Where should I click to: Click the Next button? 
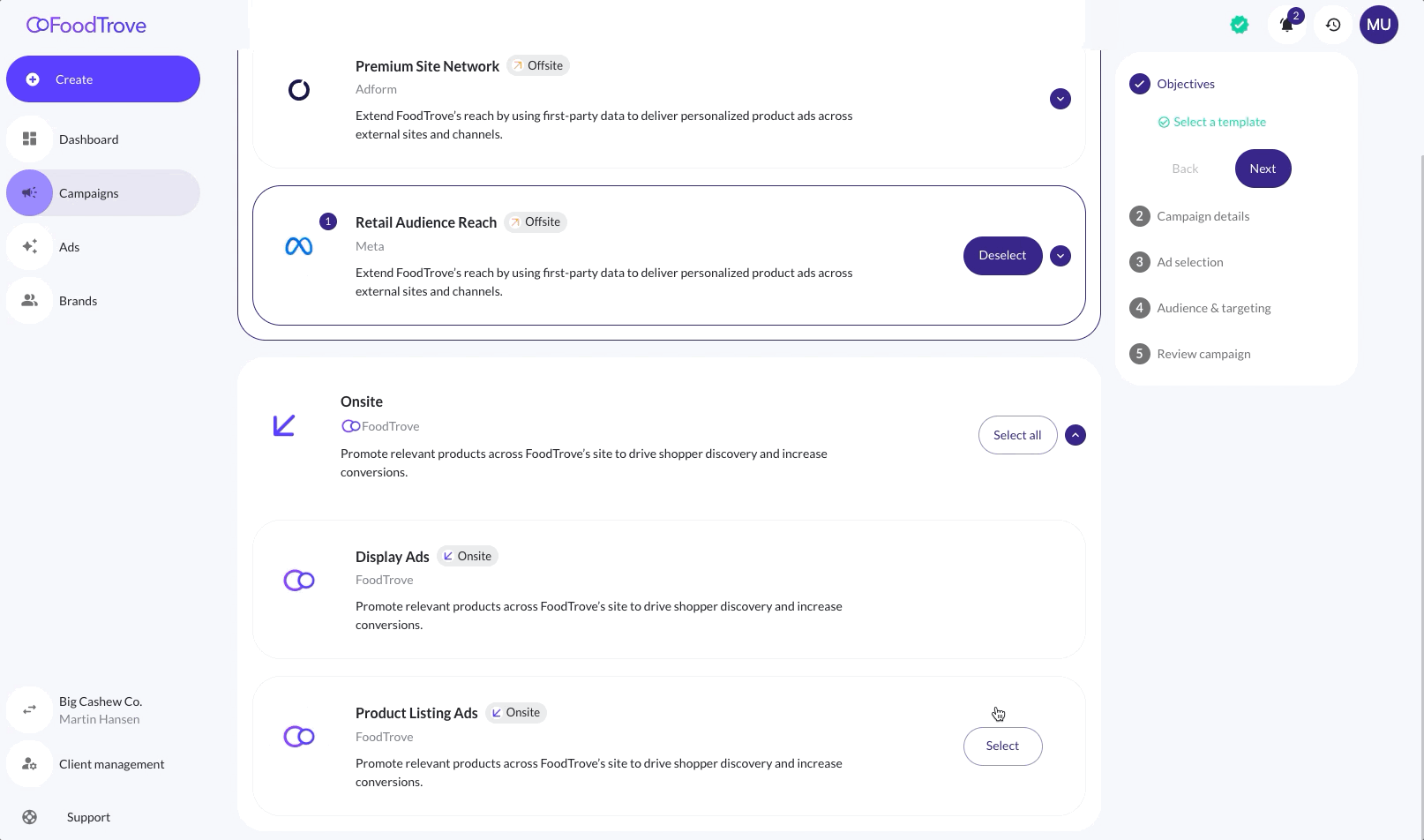pyautogui.click(x=1263, y=169)
